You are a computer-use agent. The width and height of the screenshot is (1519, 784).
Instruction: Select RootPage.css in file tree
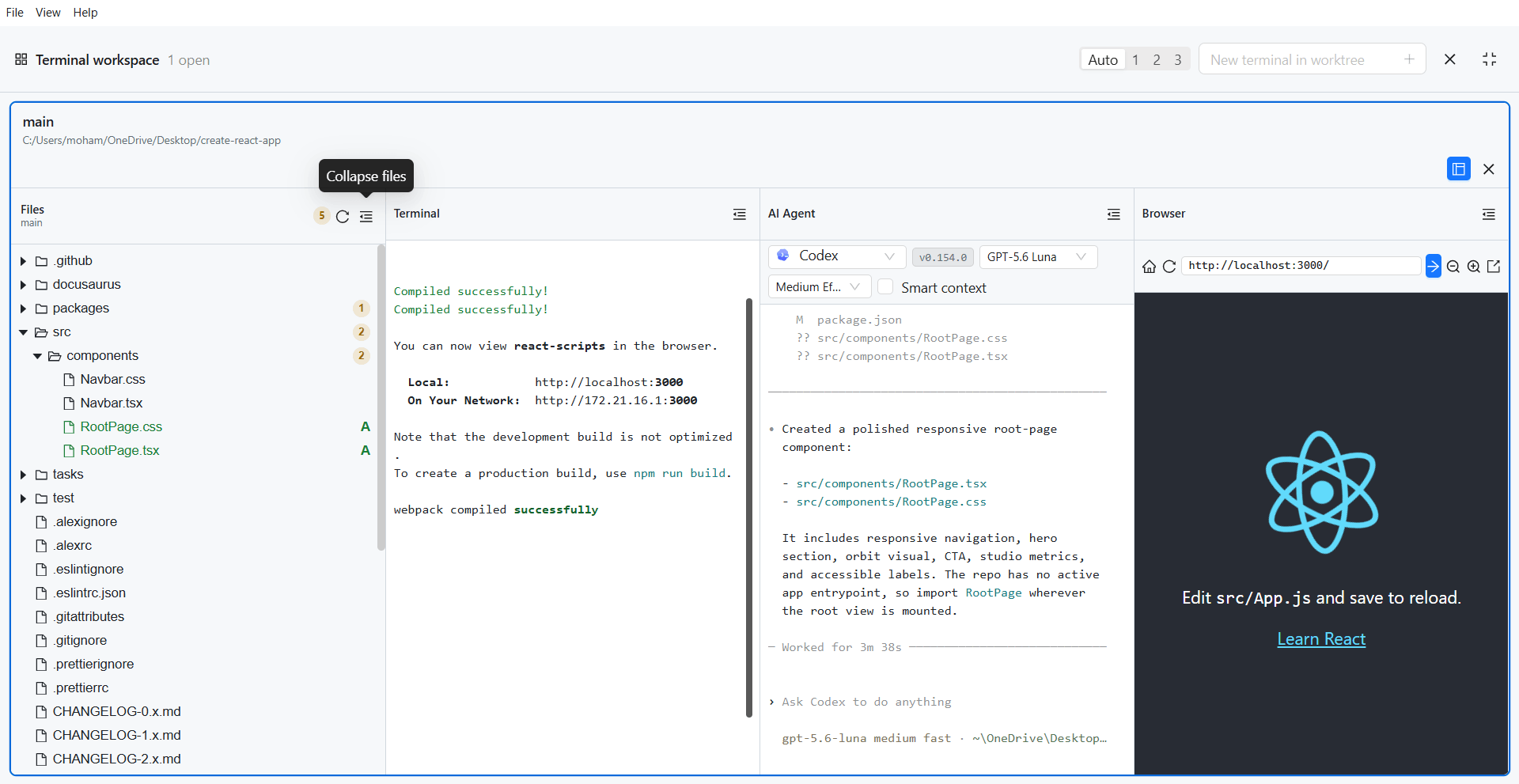(121, 427)
